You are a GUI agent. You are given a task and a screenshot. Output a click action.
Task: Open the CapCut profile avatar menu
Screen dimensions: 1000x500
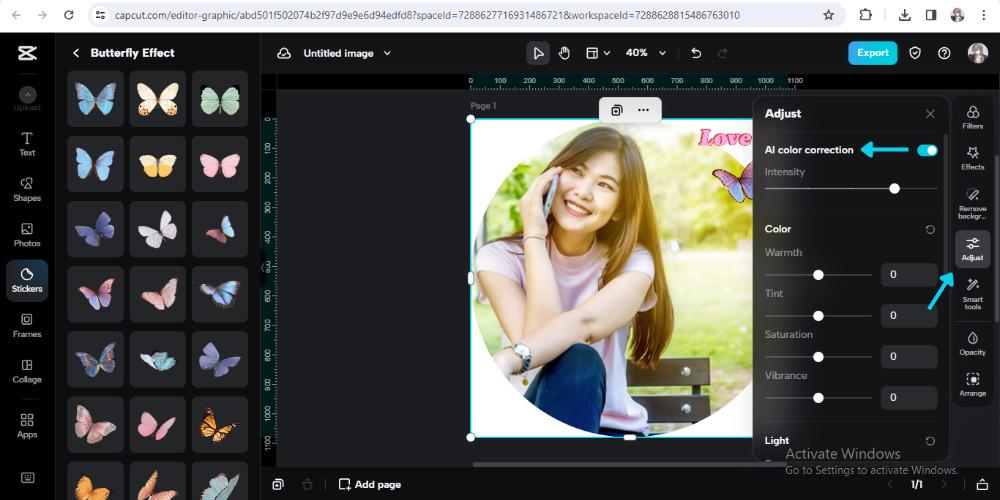[978, 53]
